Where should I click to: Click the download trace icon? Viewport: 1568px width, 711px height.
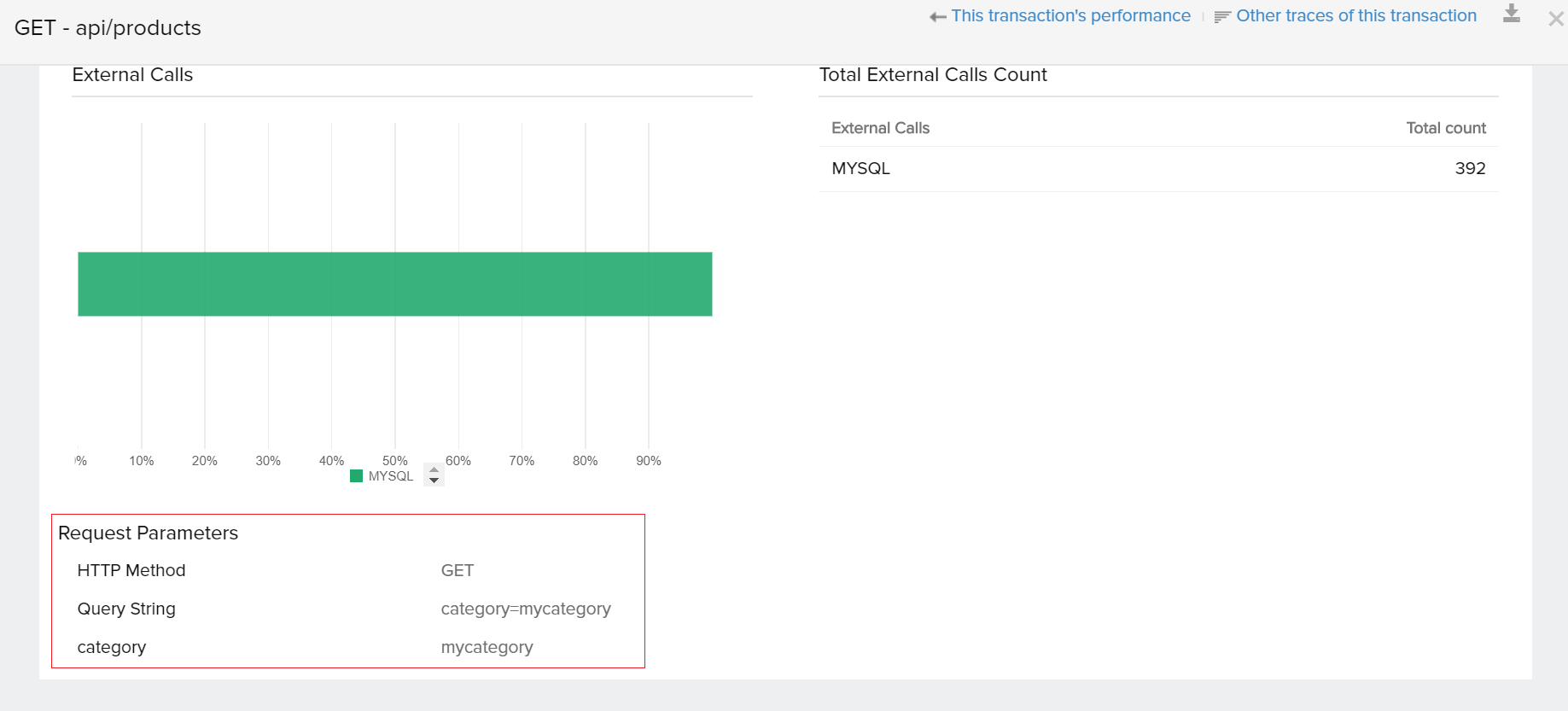pyautogui.click(x=1511, y=14)
